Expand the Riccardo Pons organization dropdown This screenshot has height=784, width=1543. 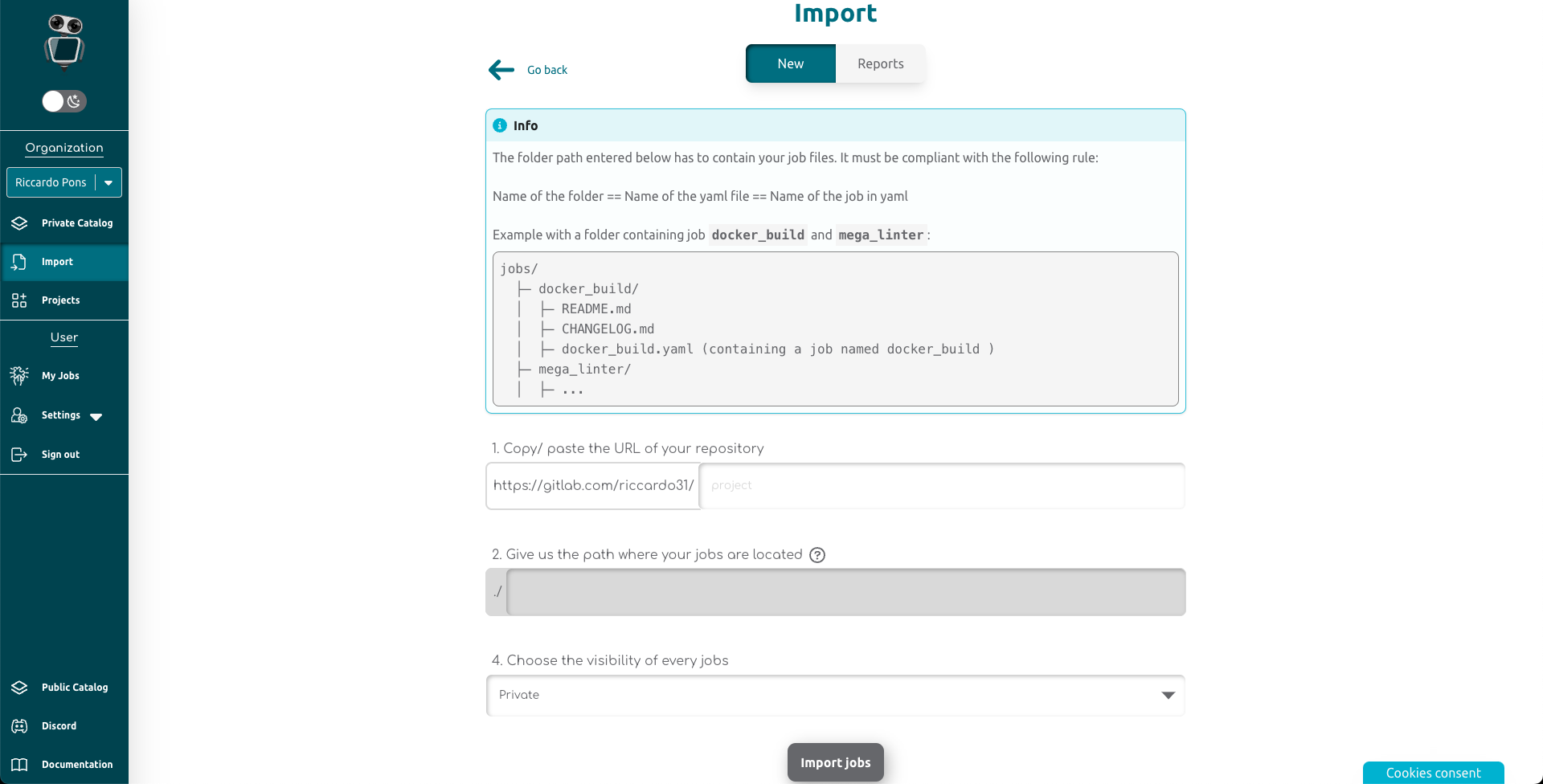click(109, 182)
